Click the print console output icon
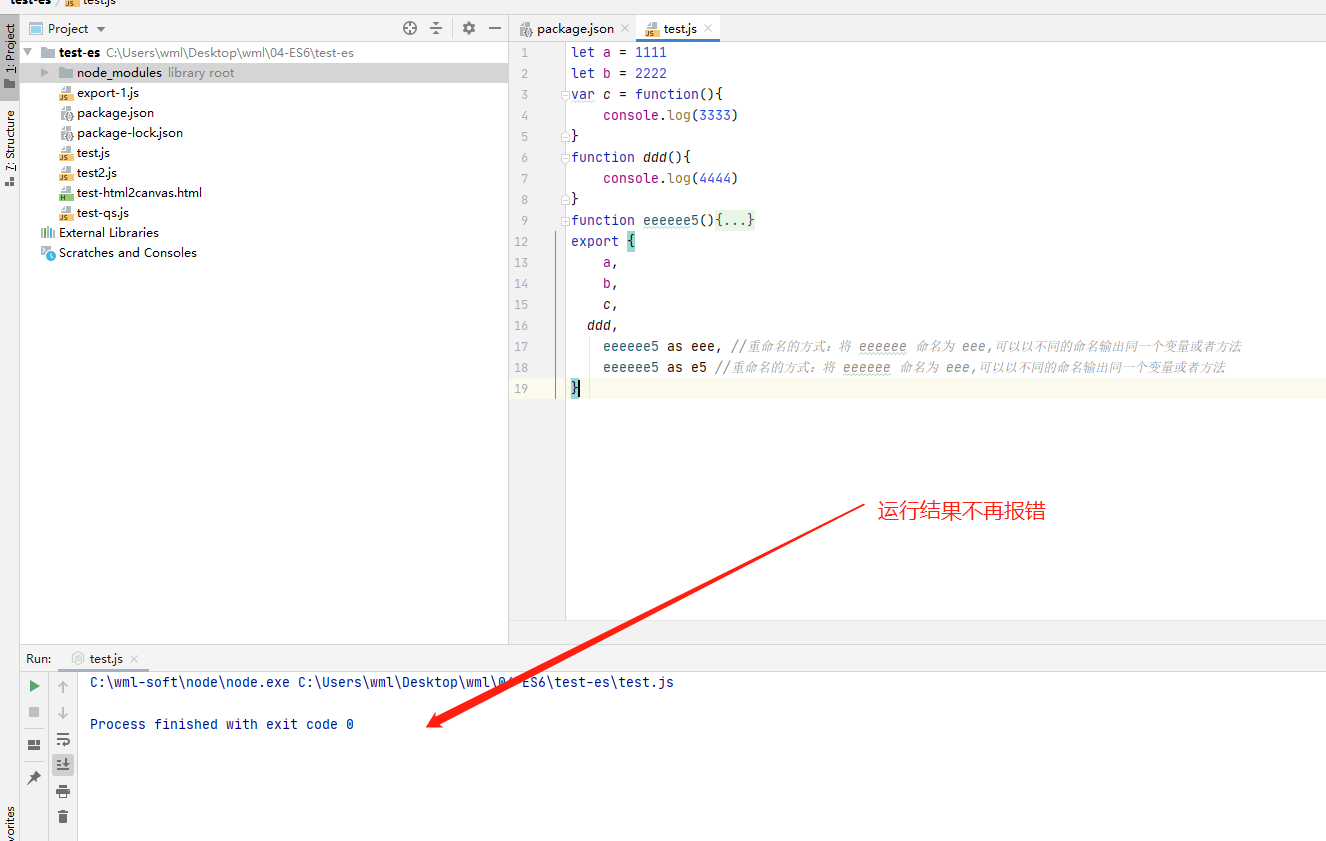 (x=63, y=791)
